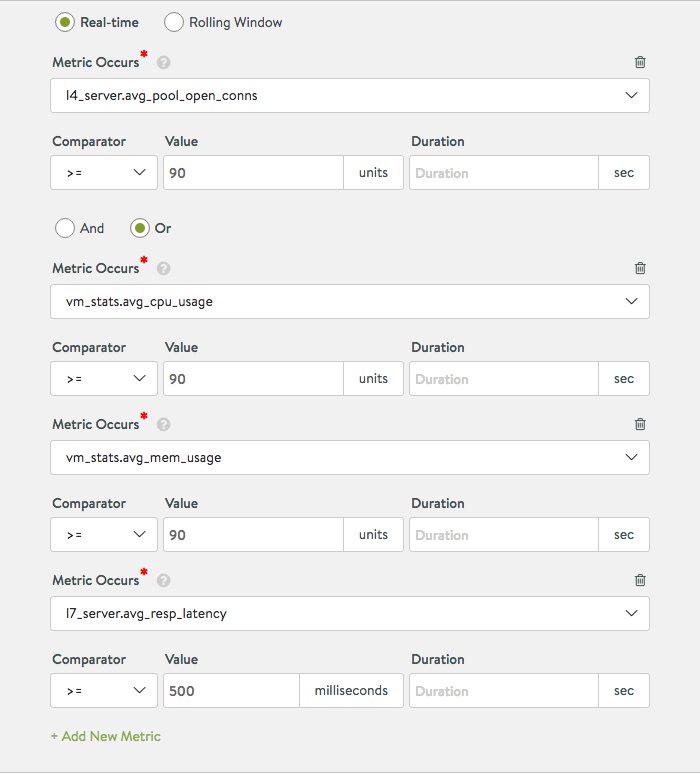Open comparator dropdown for avg_pool_open_conns metric
The height and width of the screenshot is (774, 700).
coord(104,172)
